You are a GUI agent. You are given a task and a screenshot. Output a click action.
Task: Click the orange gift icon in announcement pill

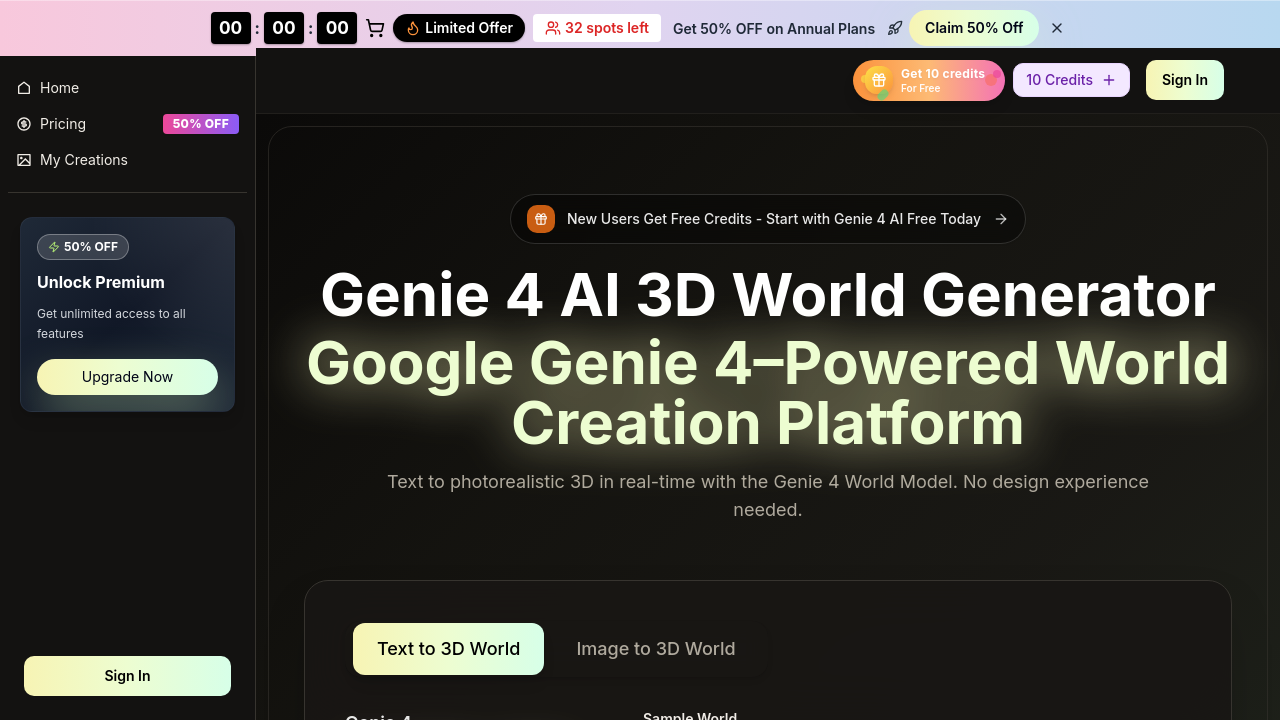pos(541,219)
